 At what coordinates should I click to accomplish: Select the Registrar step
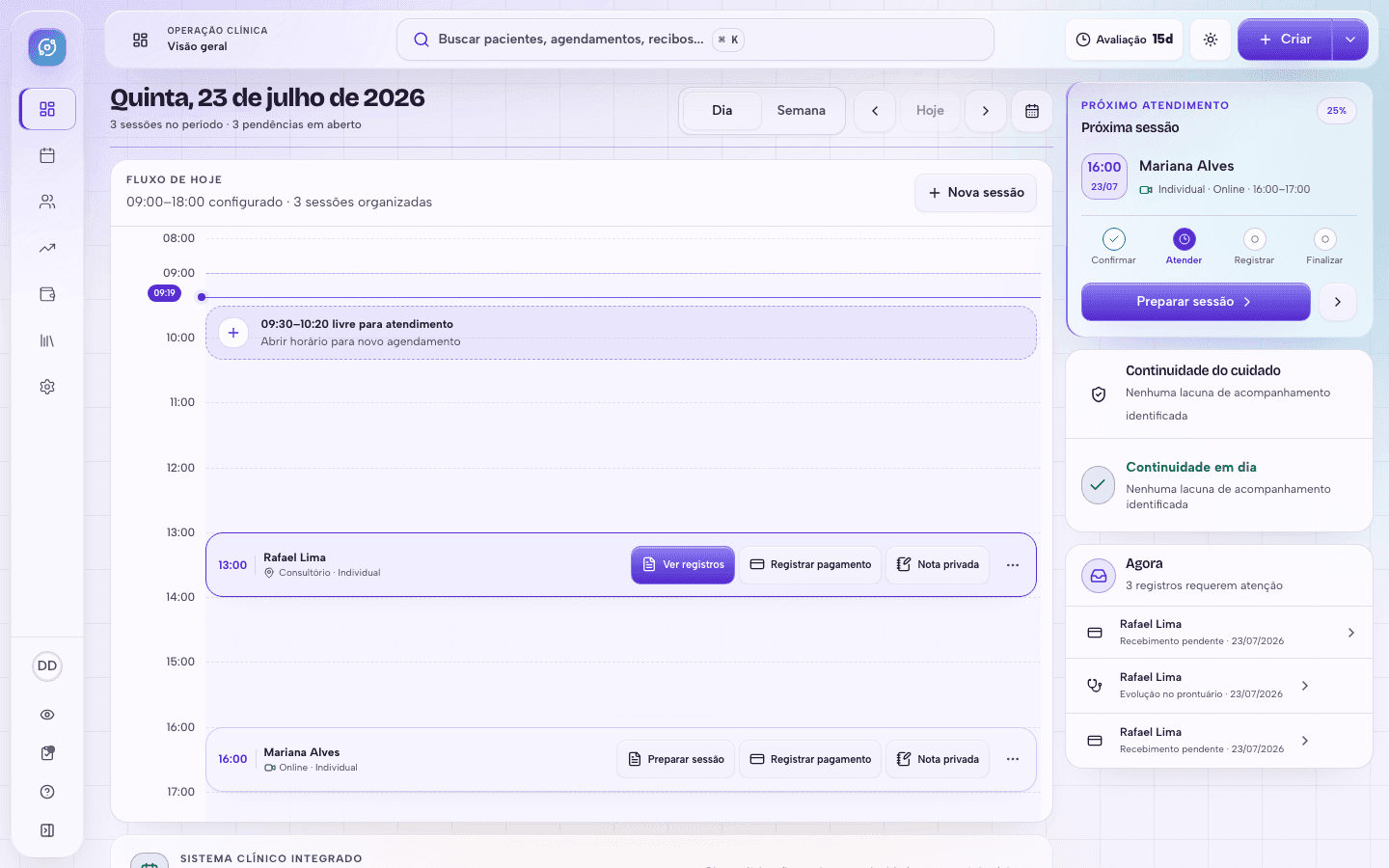click(x=1254, y=246)
